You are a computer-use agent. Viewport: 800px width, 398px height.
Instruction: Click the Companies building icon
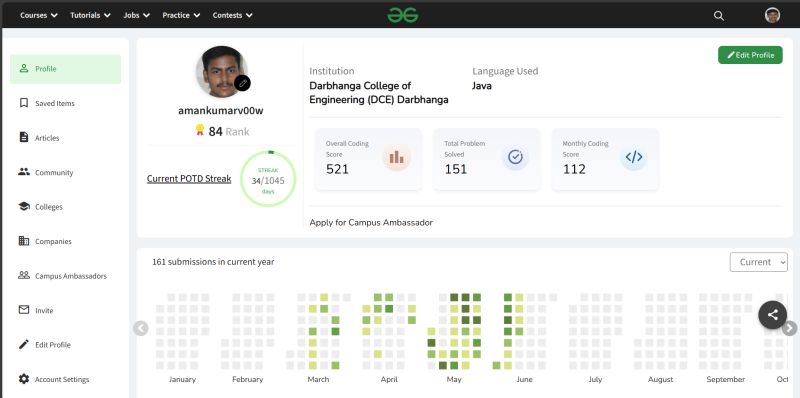click(x=23, y=241)
